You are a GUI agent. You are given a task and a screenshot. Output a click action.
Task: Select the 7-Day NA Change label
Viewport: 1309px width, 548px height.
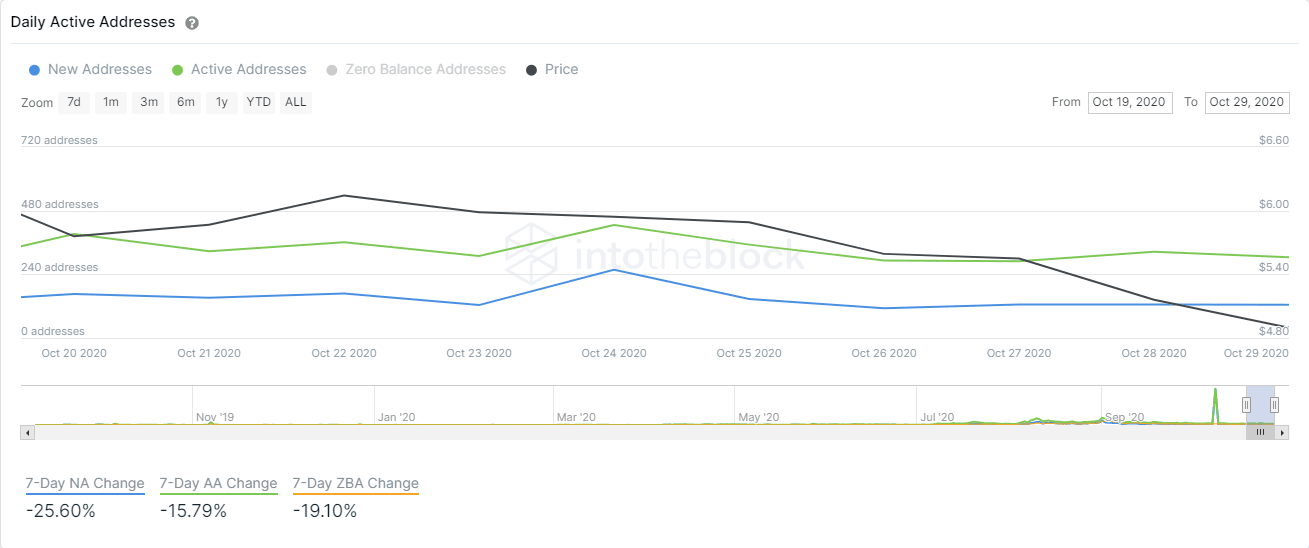click(85, 484)
